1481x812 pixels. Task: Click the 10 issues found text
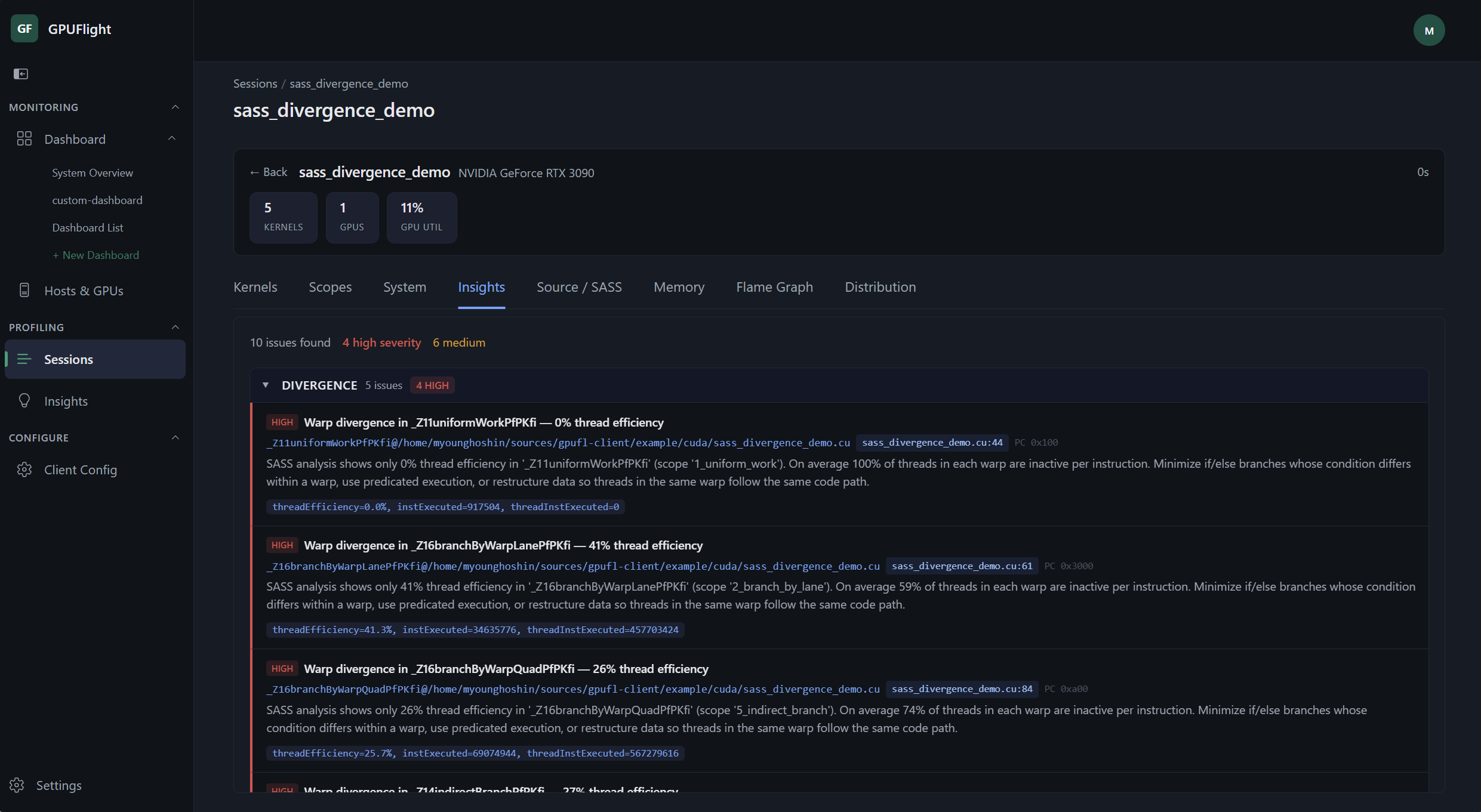click(290, 342)
